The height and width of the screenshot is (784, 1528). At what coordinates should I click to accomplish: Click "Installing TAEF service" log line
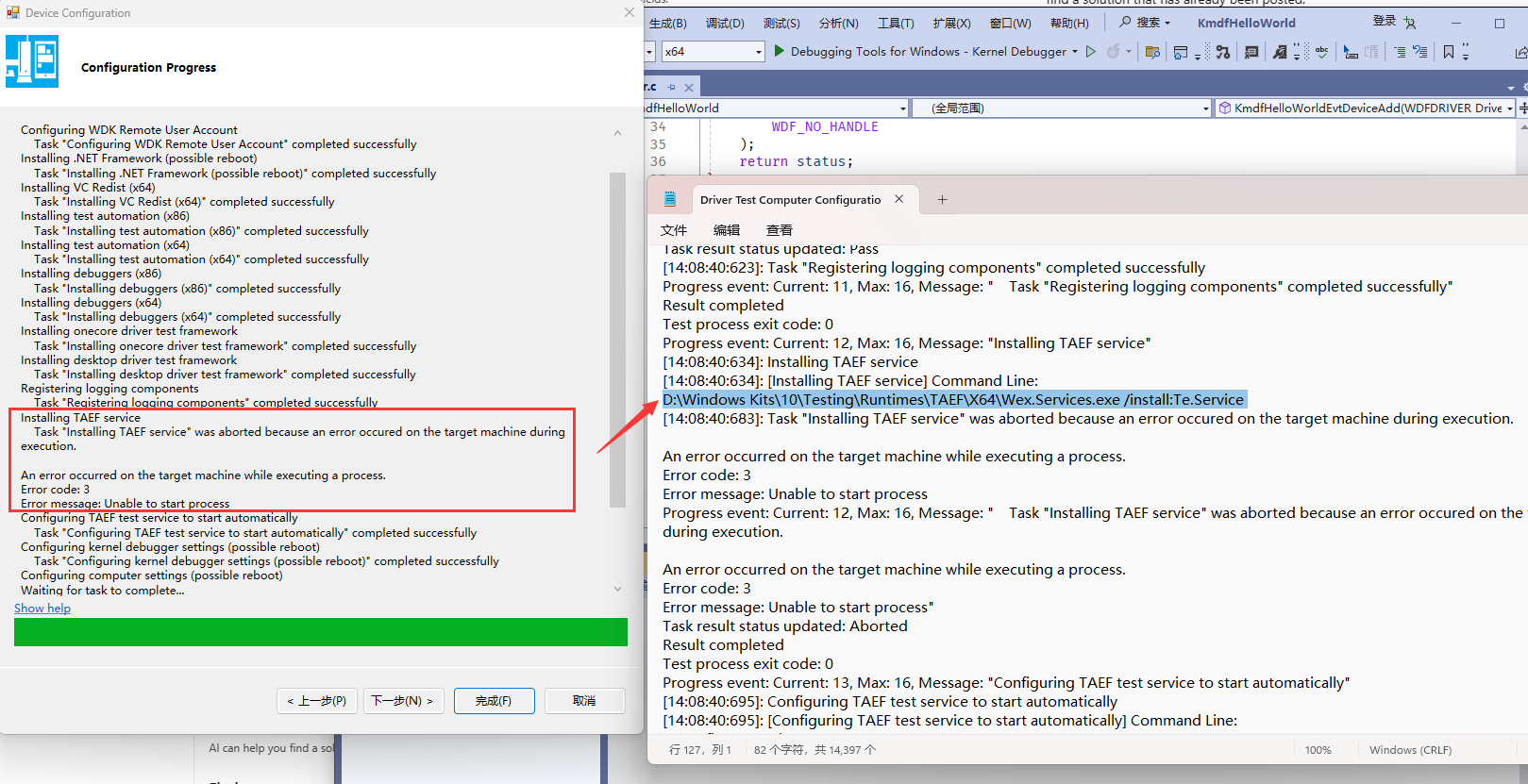[x=80, y=418]
